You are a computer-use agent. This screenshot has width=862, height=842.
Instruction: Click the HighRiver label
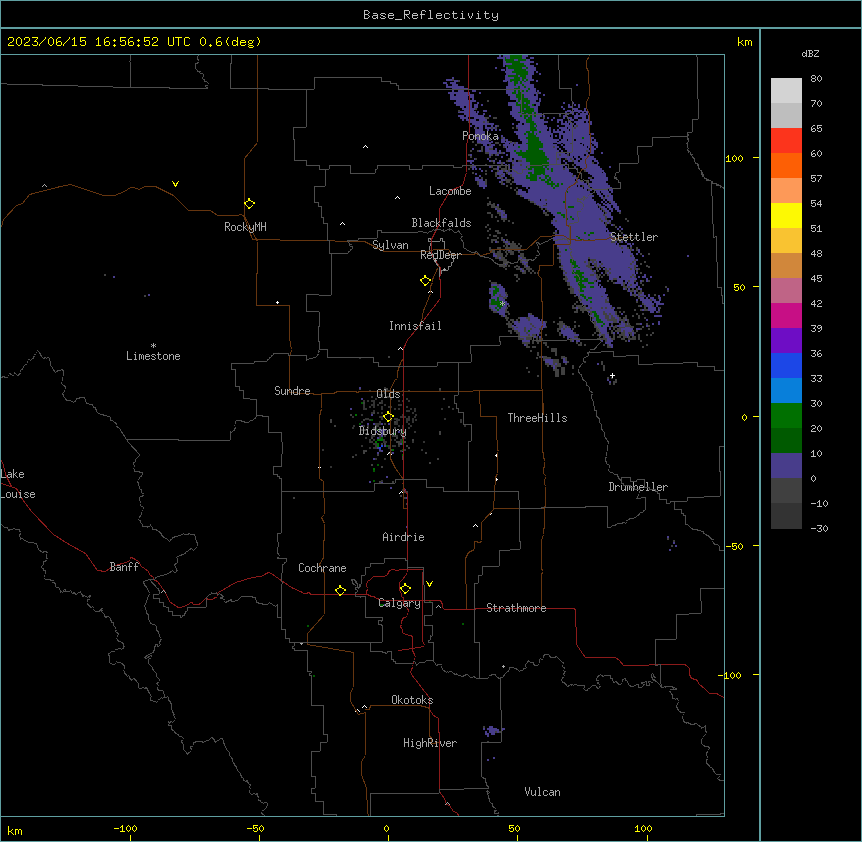pos(430,743)
